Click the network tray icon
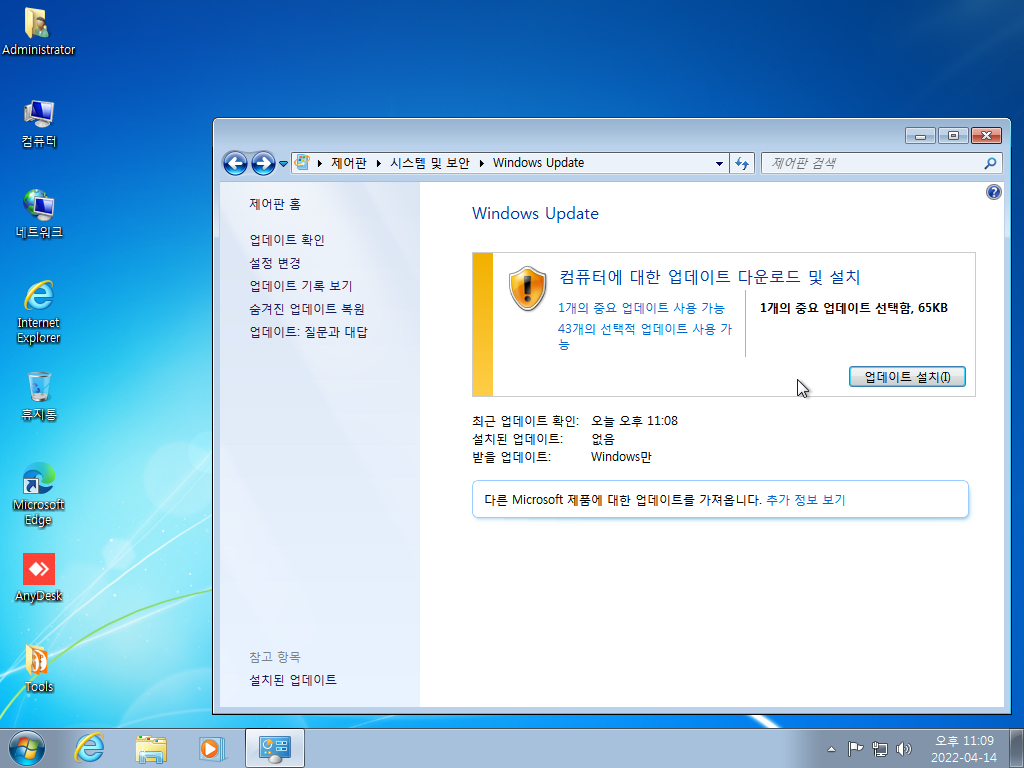Image resolution: width=1024 pixels, height=768 pixels. tap(880, 749)
